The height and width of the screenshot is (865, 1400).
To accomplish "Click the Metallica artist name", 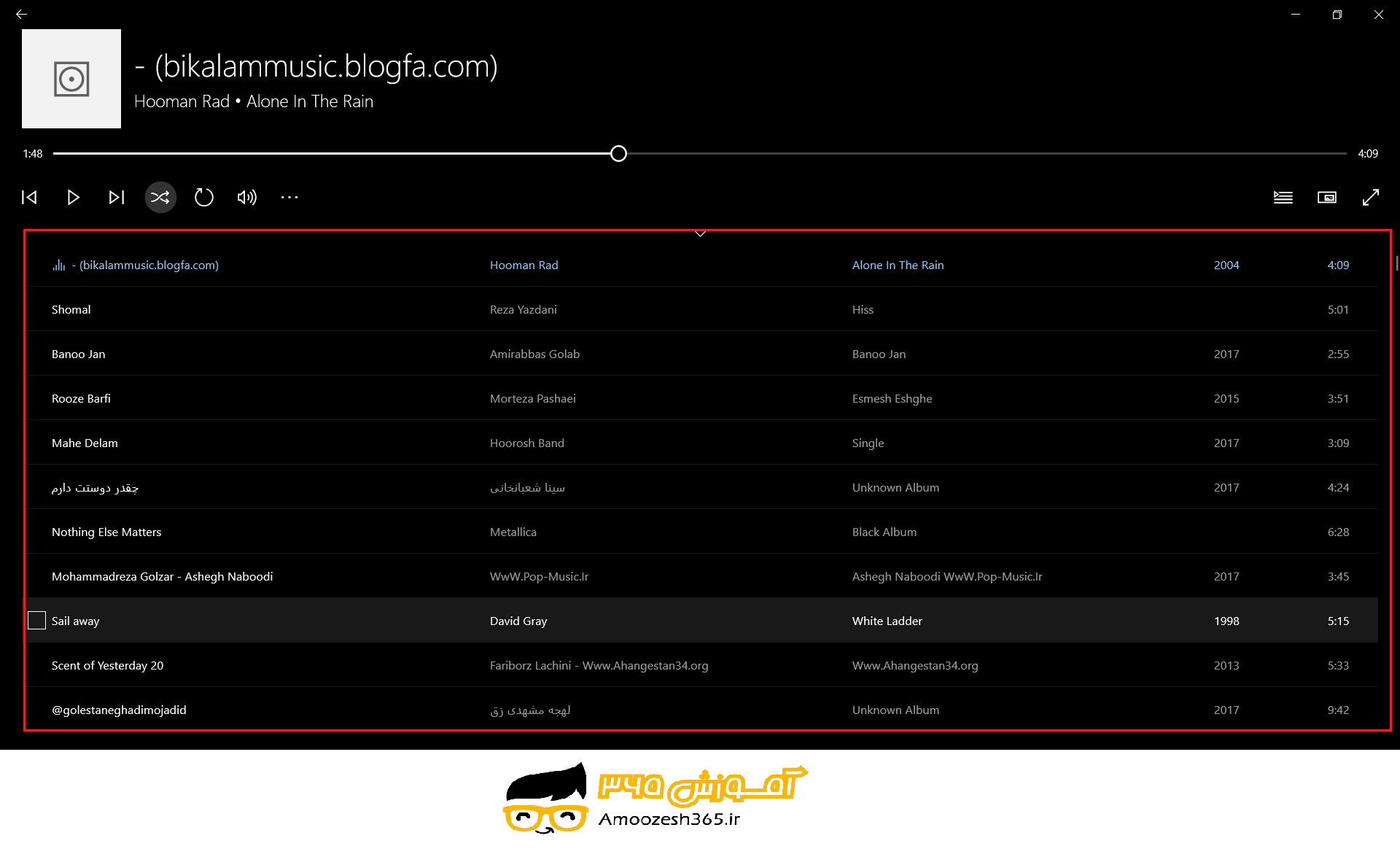I will pyautogui.click(x=513, y=532).
